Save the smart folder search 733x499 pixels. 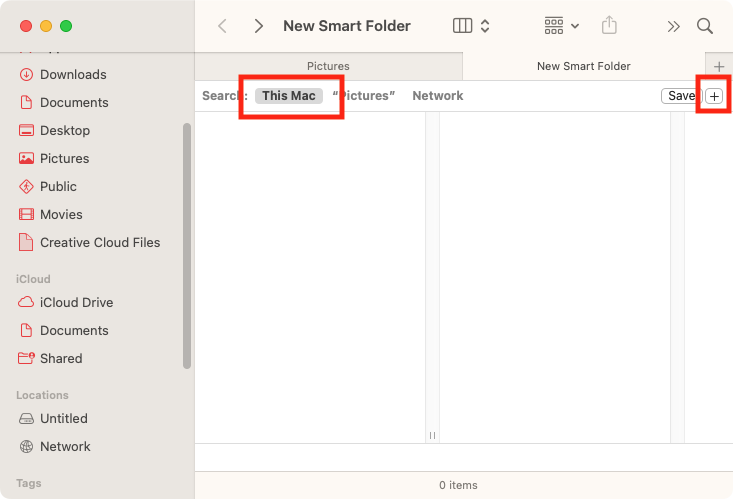click(x=681, y=96)
